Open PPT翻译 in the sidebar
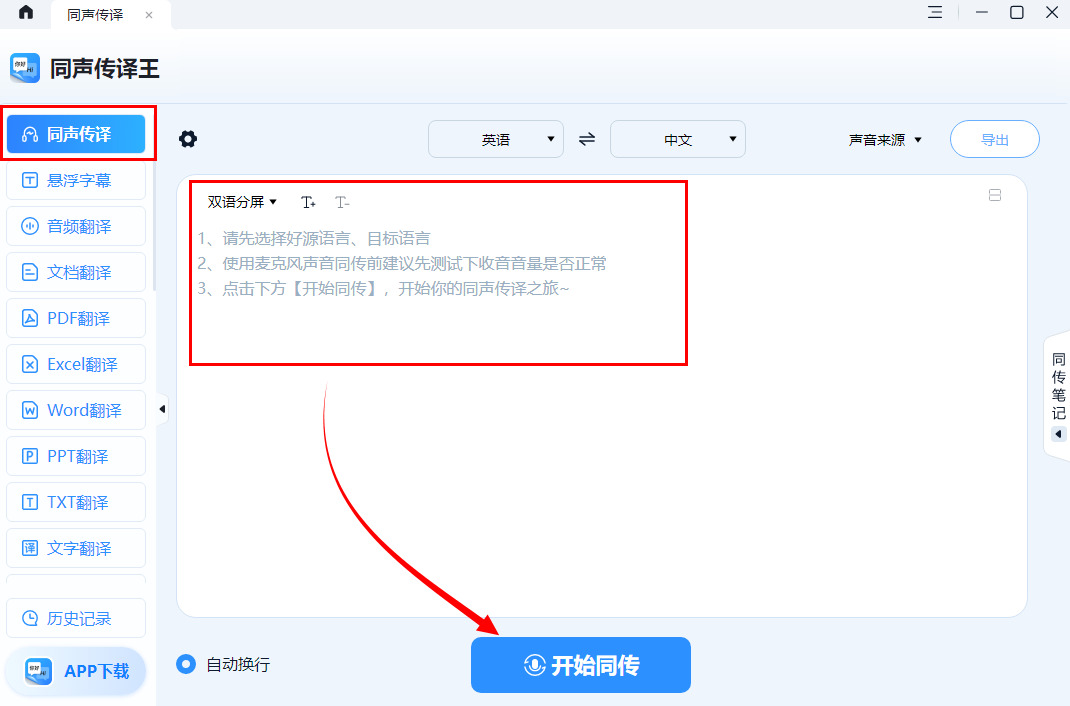Screen dimensions: 1070x706 tap(76, 456)
